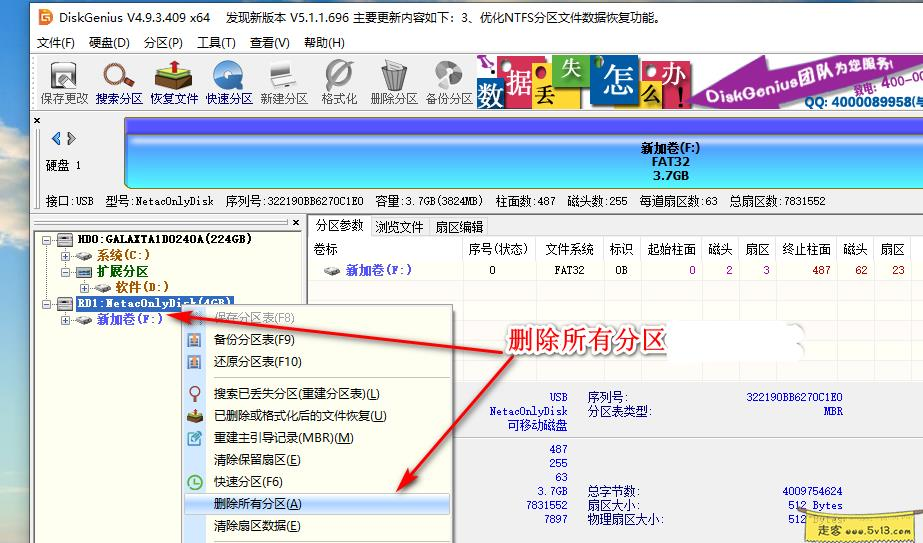Close the disk map panel
Viewport: 923px width, 543px height.
coord(37,120)
